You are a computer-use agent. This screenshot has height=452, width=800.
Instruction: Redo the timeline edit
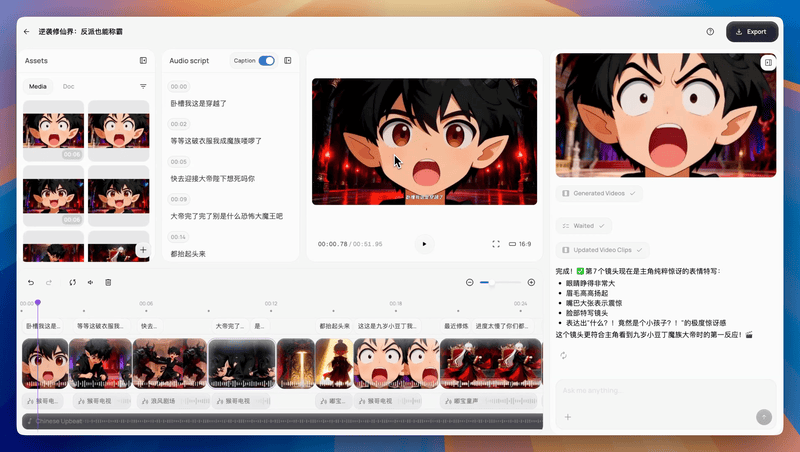(49, 282)
